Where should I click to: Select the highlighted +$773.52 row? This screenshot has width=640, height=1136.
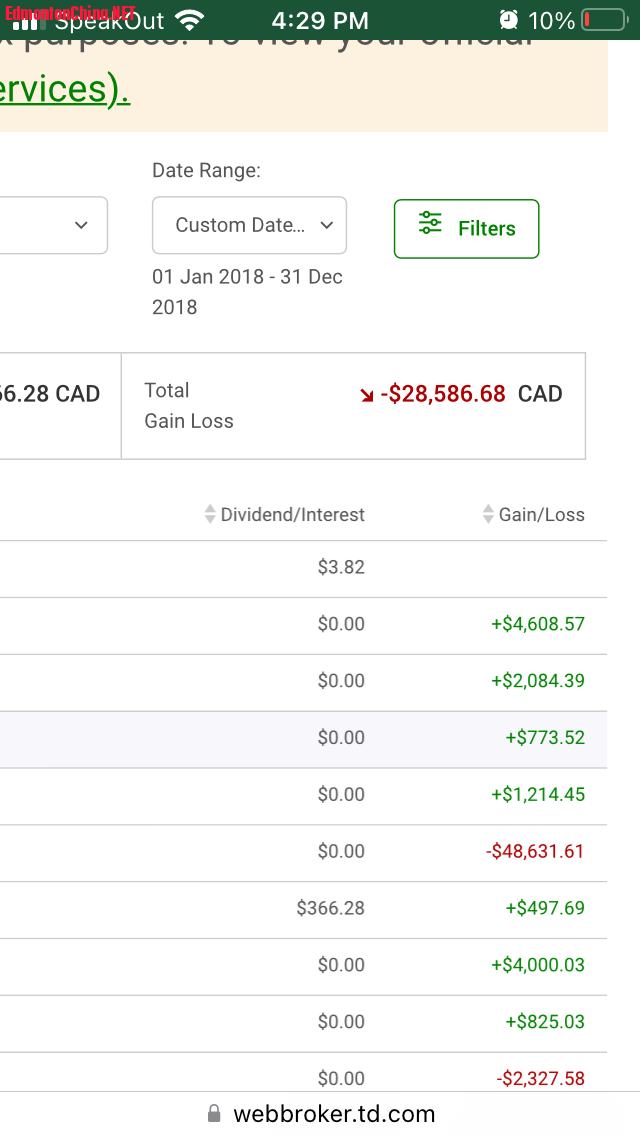(300, 738)
